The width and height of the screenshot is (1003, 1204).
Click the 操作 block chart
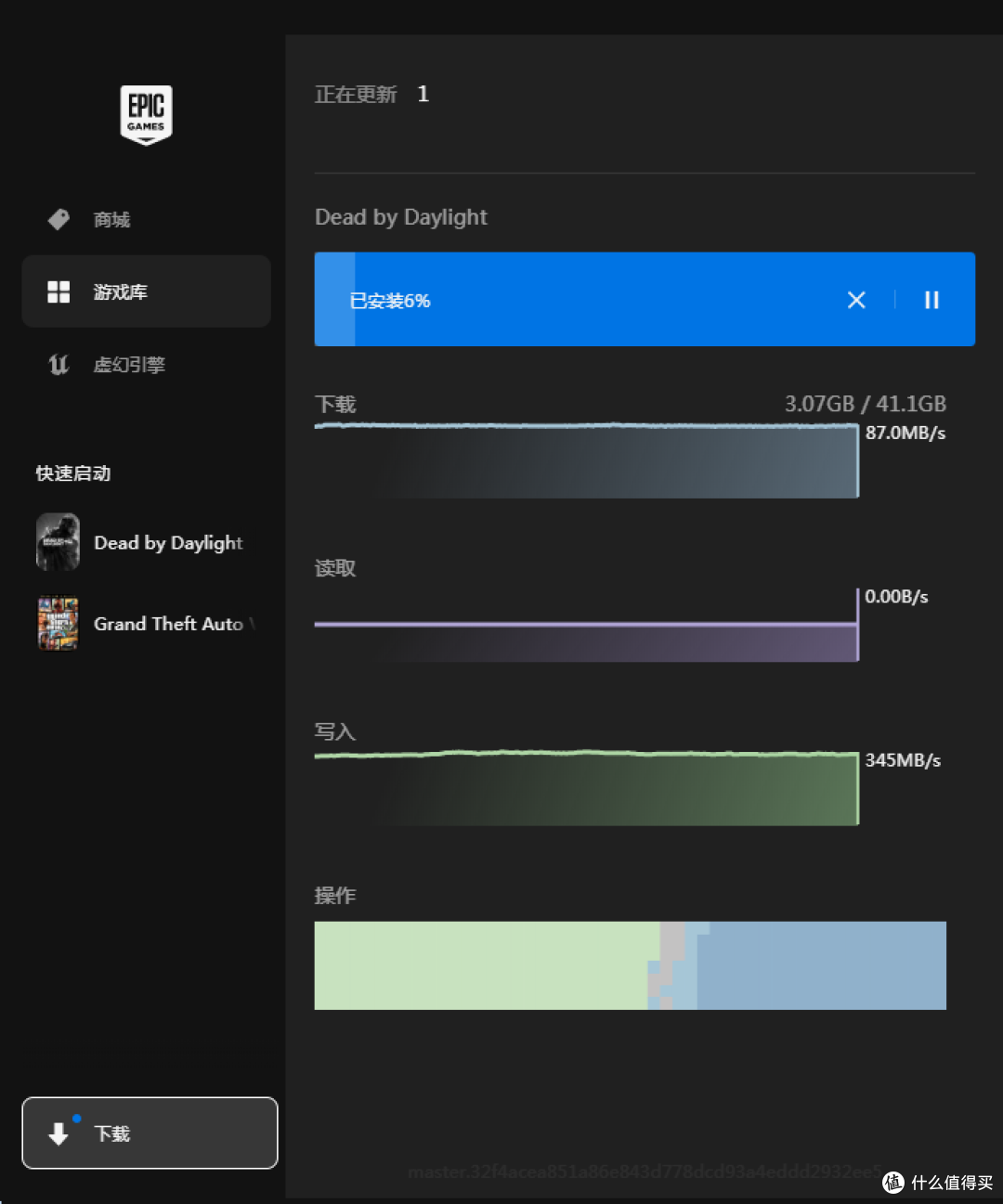coord(630,965)
